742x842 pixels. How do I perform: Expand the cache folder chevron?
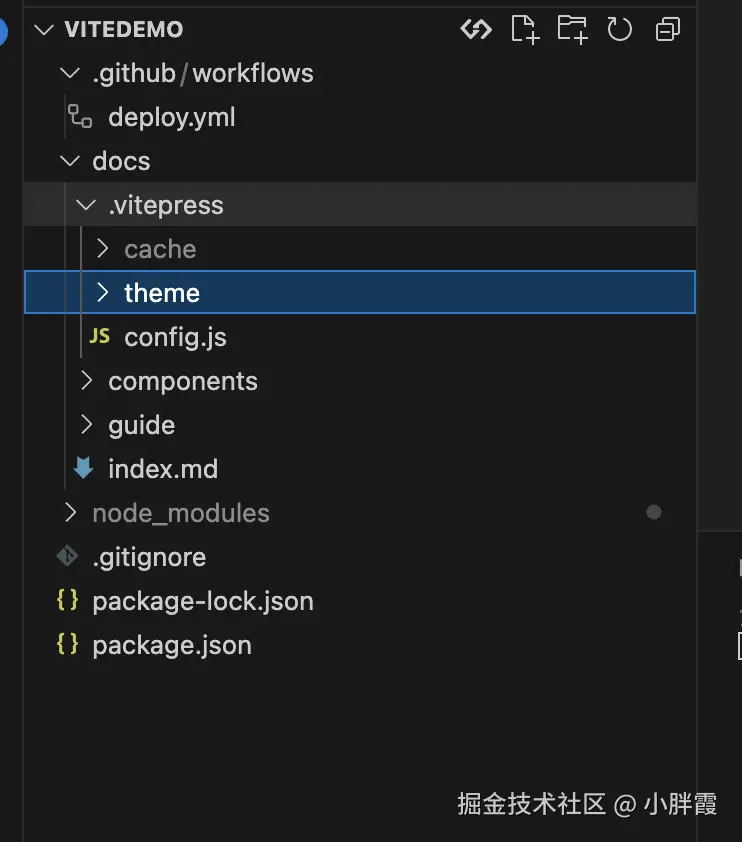103,249
